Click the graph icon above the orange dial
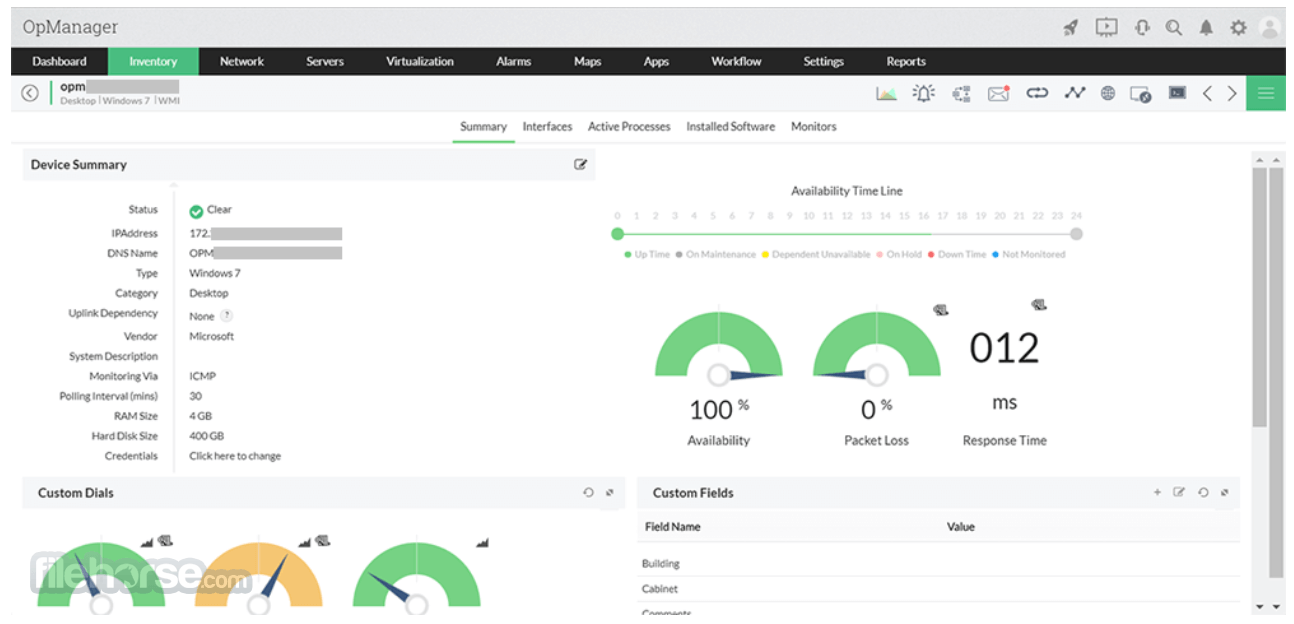 [x=305, y=543]
